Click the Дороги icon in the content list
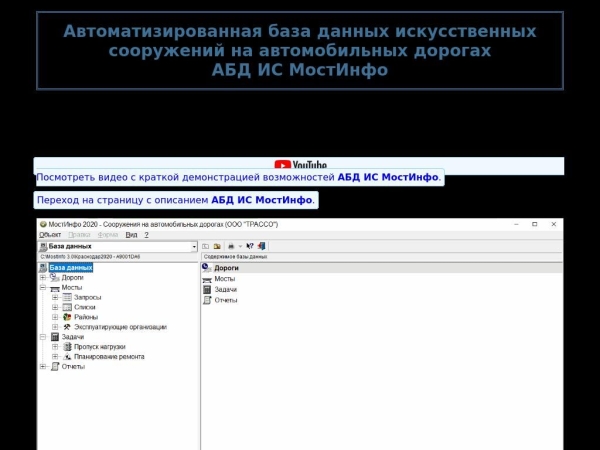The image size is (600, 450). tap(207, 267)
